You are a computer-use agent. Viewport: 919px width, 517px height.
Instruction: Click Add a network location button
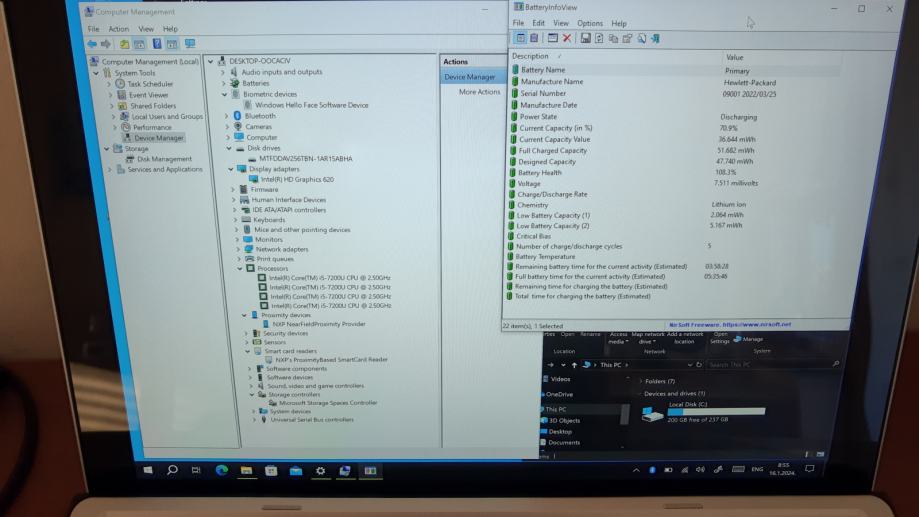pyautogui.click(x=684, y=338)
